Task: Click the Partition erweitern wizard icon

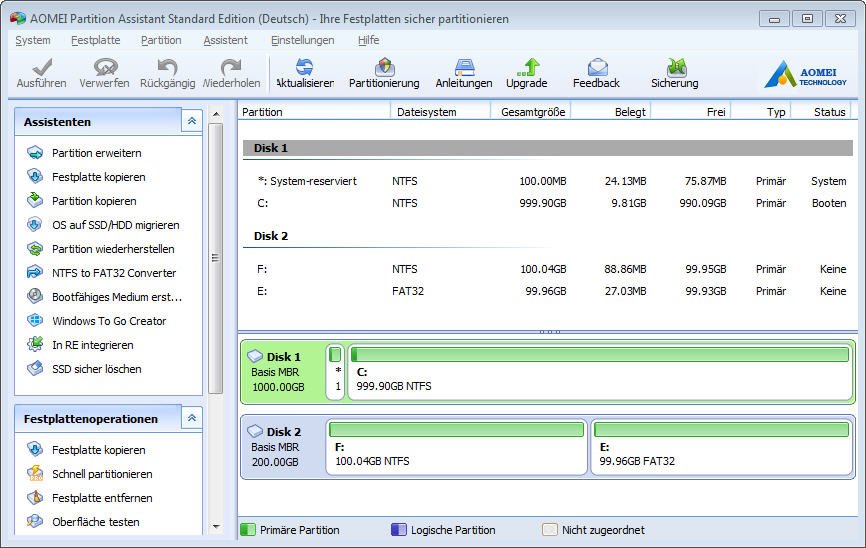Action: 35,152
